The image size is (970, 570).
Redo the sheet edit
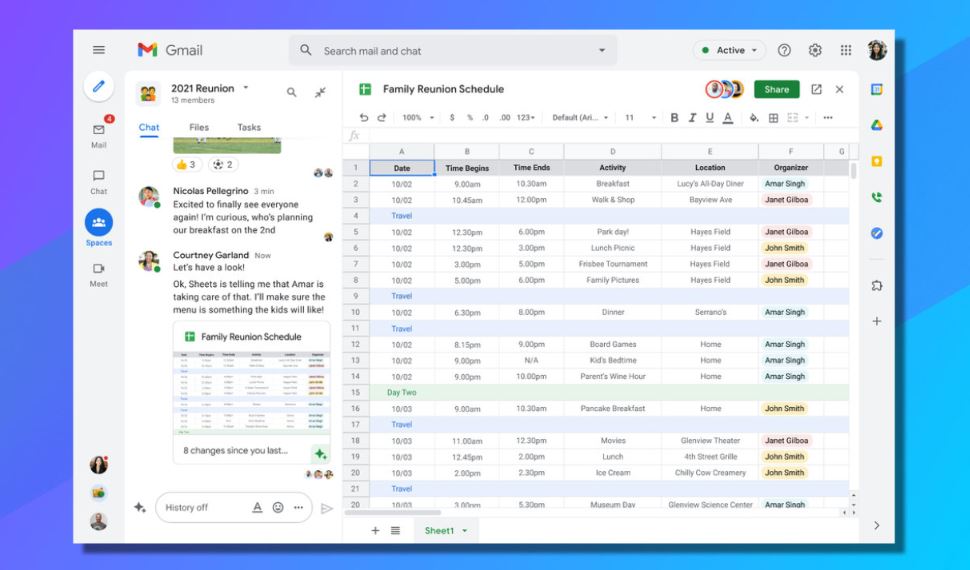[x=382, y=118]
